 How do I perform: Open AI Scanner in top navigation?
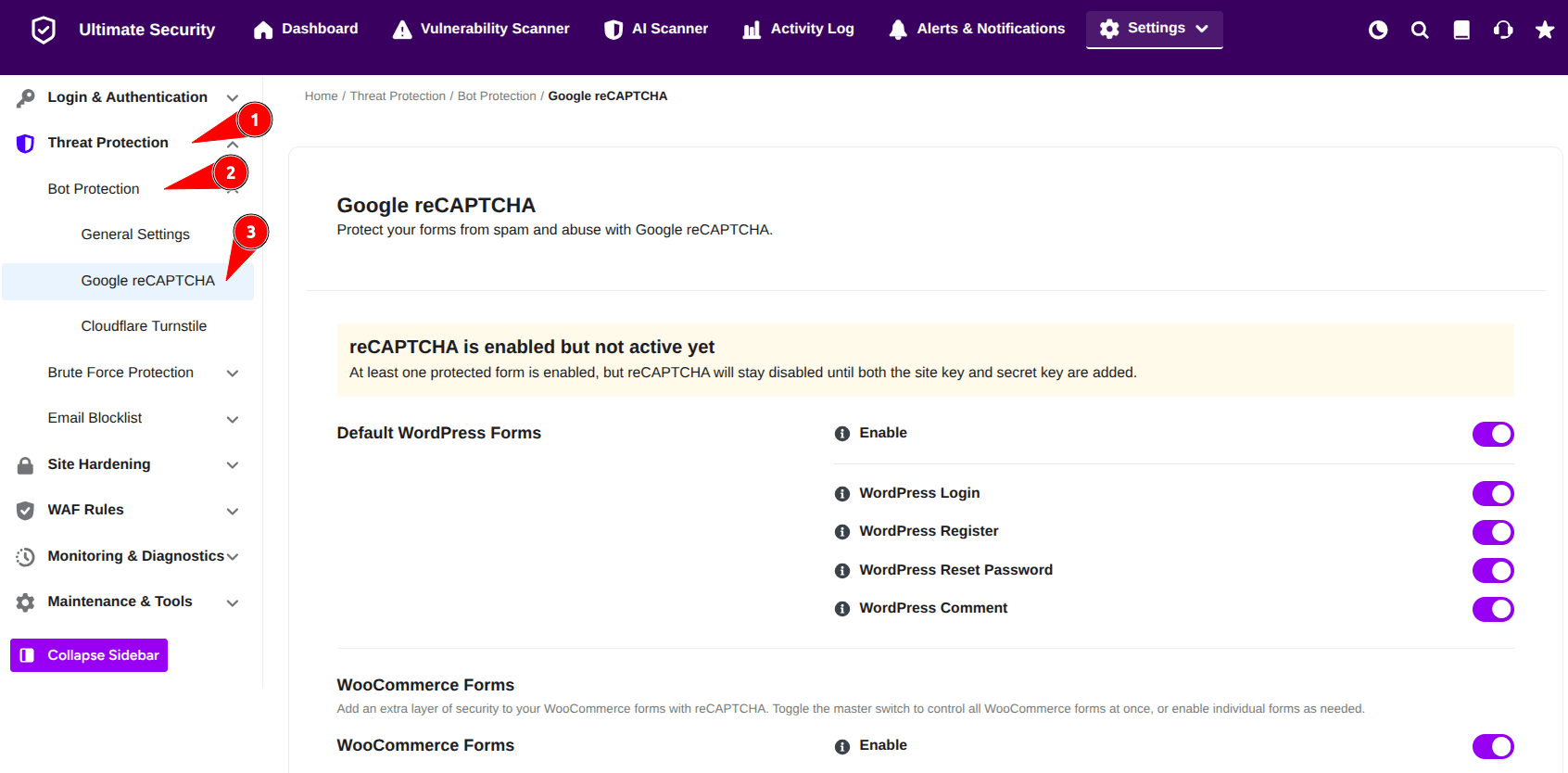(x=656, y=30)
